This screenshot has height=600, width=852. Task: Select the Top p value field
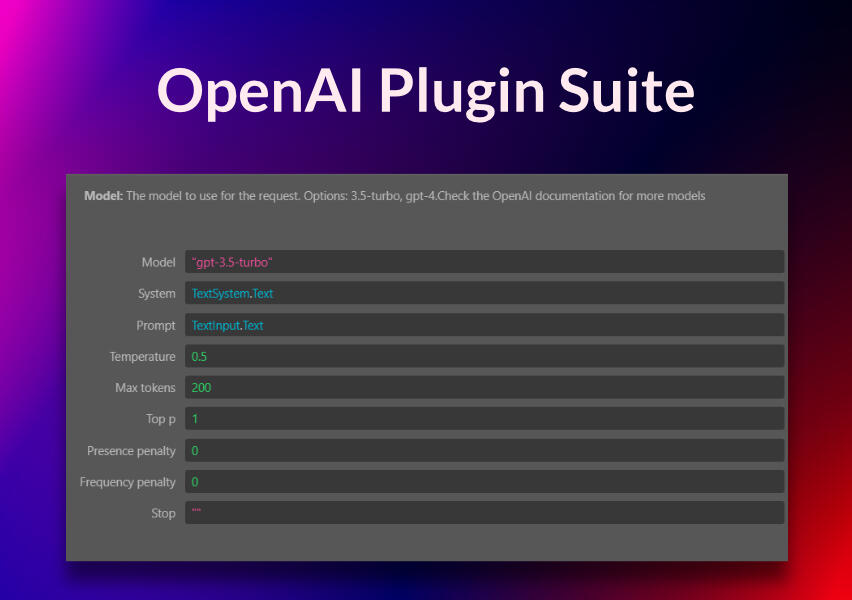(x=484, y=419)
